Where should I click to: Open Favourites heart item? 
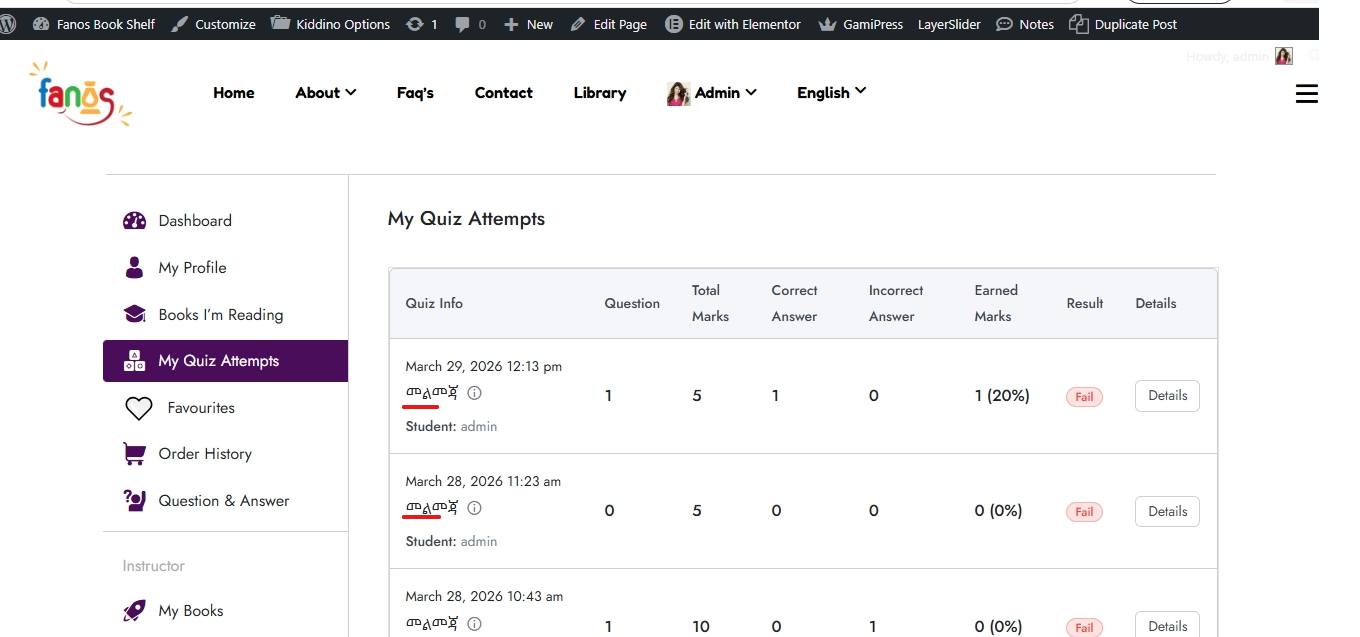pos(200,408)
